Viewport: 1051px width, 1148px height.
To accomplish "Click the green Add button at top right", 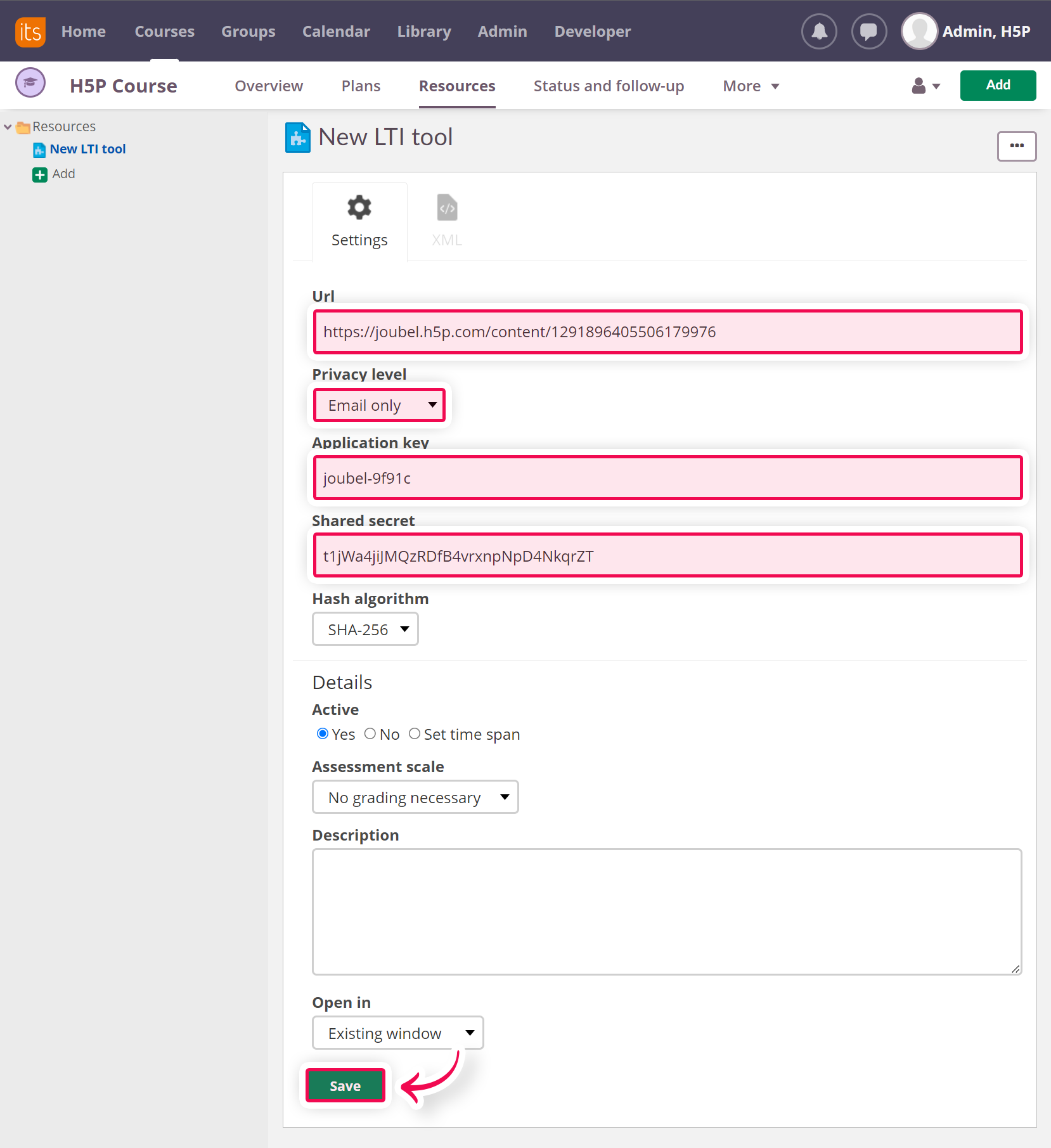I will pyautogui.click(x=998, y=86).
